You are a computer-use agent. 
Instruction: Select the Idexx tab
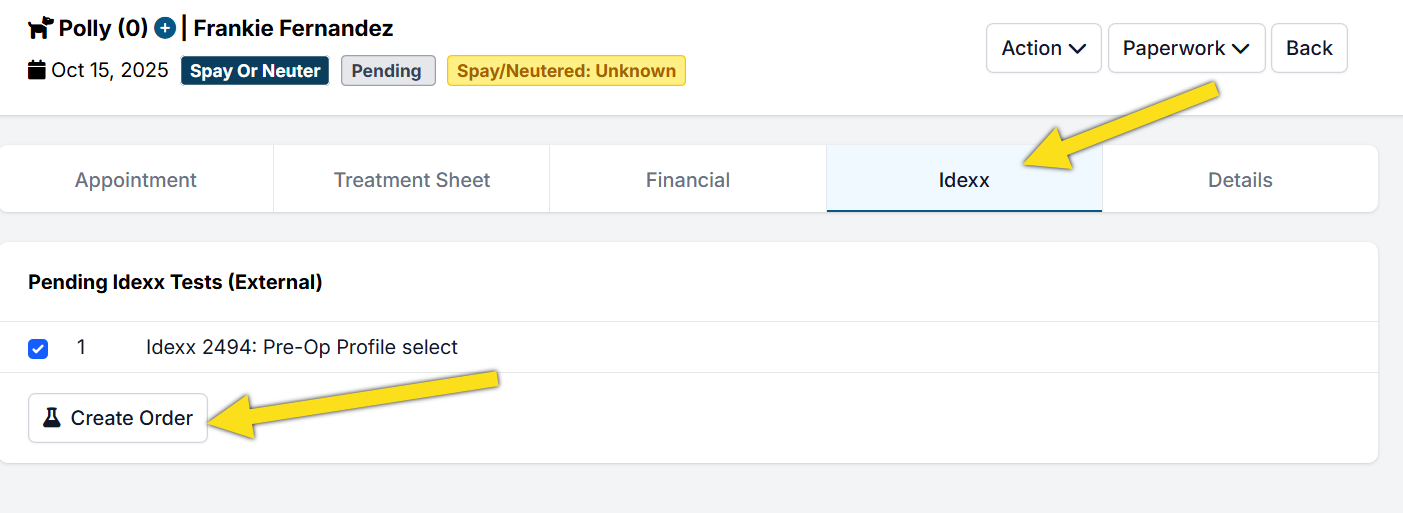coord(964,180)
